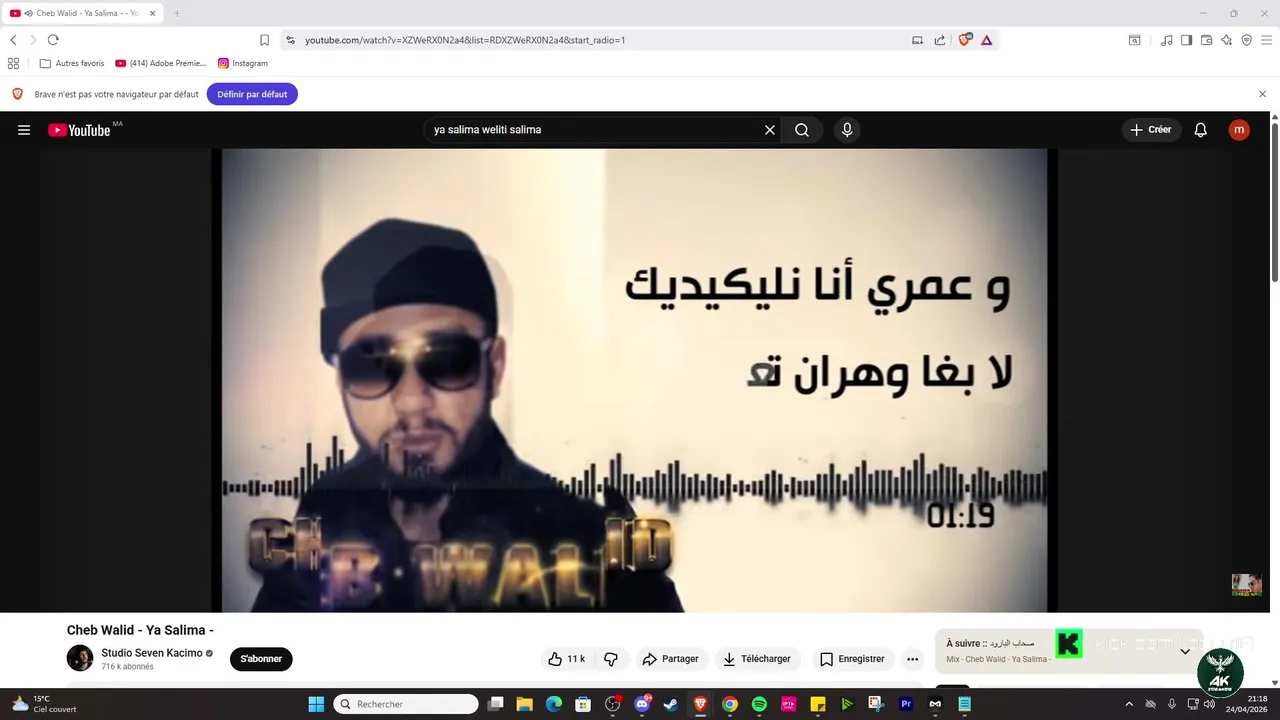Open Brave Wallet icon
This screenshot has height=720, width=1280.
1206,40
